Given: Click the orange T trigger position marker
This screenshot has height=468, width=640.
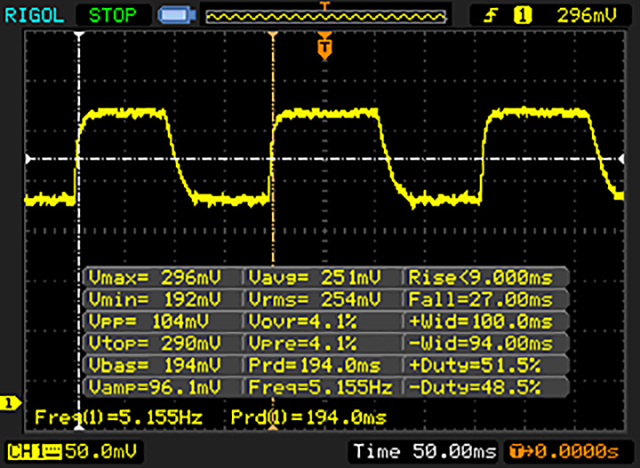Looking at the screenshot, I should [324, 47].
